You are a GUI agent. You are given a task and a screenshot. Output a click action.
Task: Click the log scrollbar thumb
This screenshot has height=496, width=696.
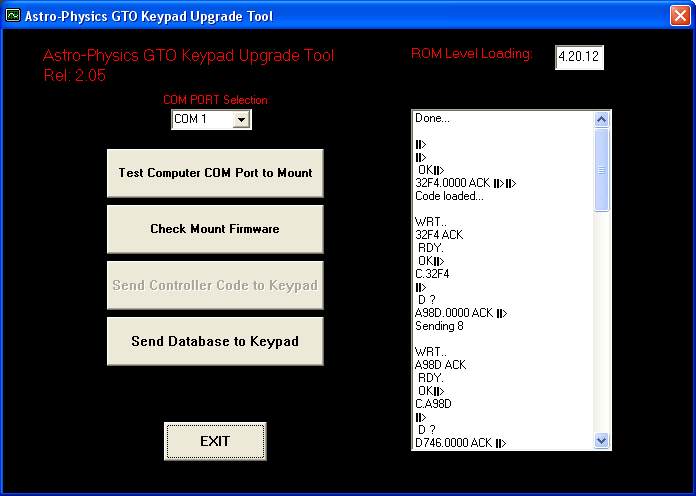pyautogui.click(x=601, y=170)
